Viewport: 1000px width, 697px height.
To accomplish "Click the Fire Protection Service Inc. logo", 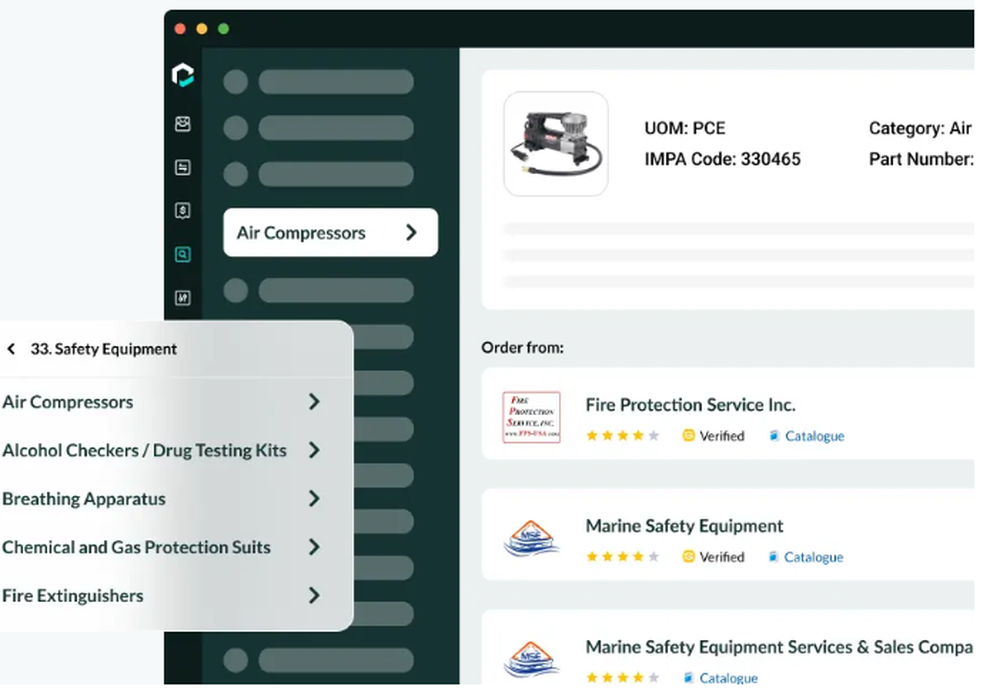I will point(531,417).
